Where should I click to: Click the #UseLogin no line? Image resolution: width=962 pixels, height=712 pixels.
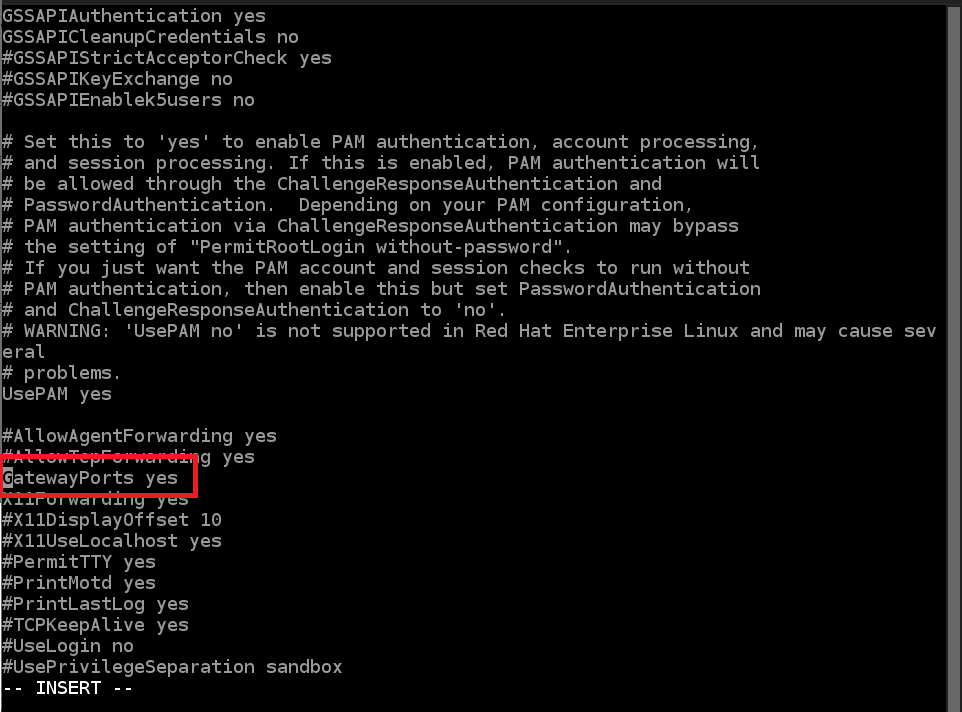pyautogui.click(x=68, y=646)
